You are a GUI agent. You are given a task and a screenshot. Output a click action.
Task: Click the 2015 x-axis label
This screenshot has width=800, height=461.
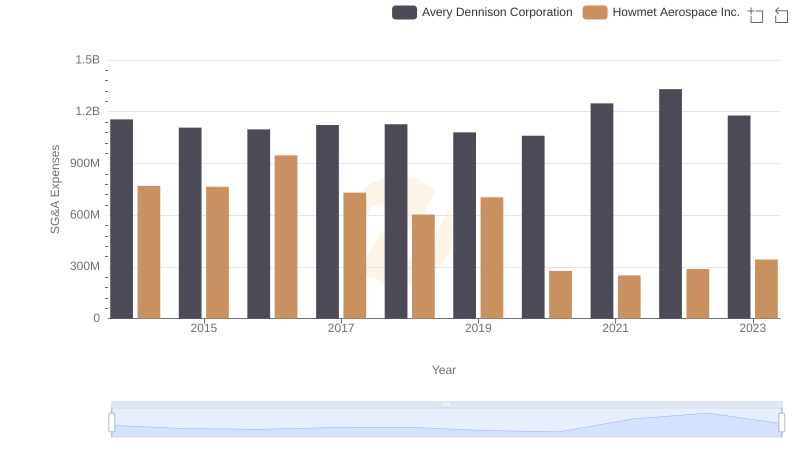click(204, 328)
